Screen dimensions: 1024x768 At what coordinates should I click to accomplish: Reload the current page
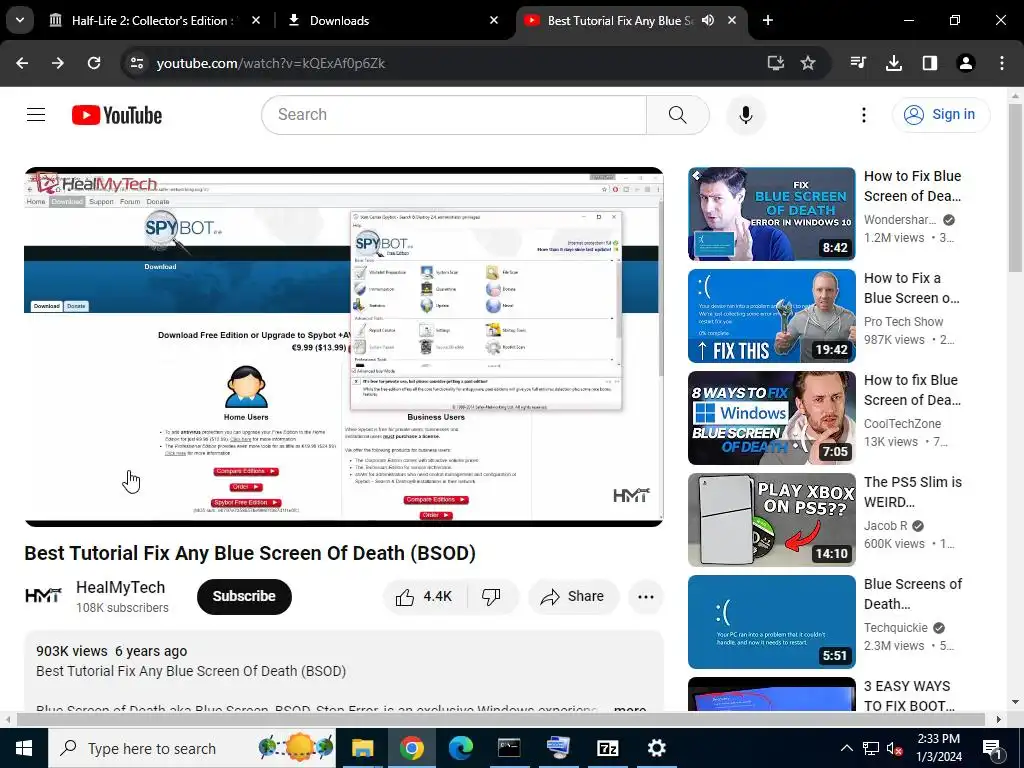coord(94,63)
